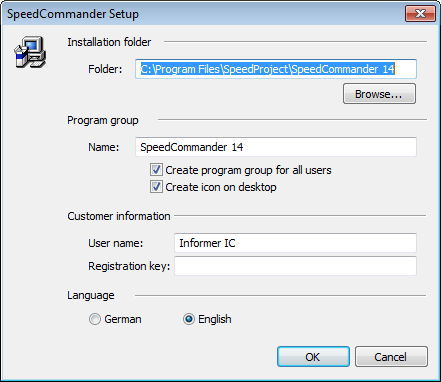This screenshot has width=441, height=382.
Task: Click the "Language" section label
Action: [91, 295]
